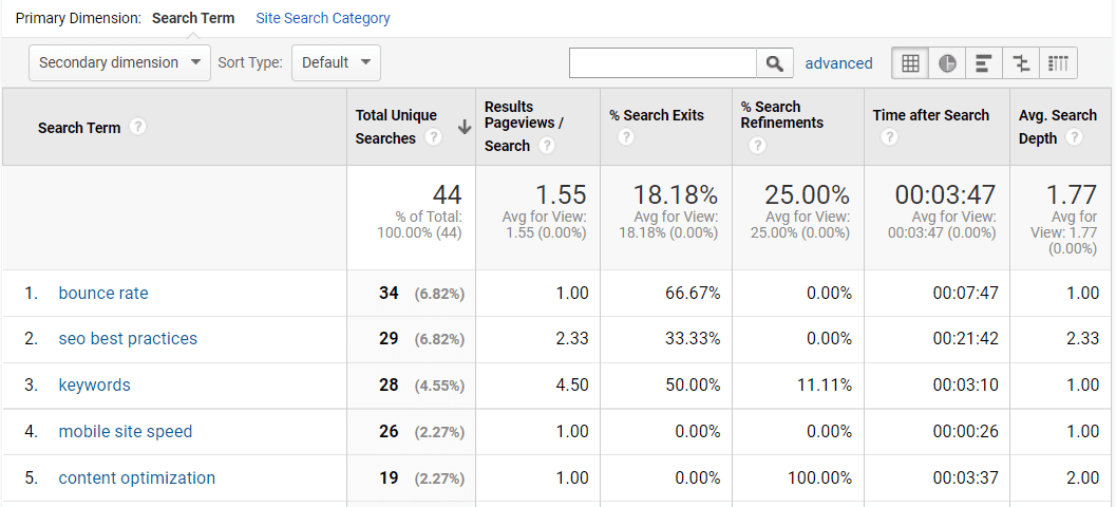1116x507 pixels.
Task: Click the advanced filter link
Action: click(838, 63)
